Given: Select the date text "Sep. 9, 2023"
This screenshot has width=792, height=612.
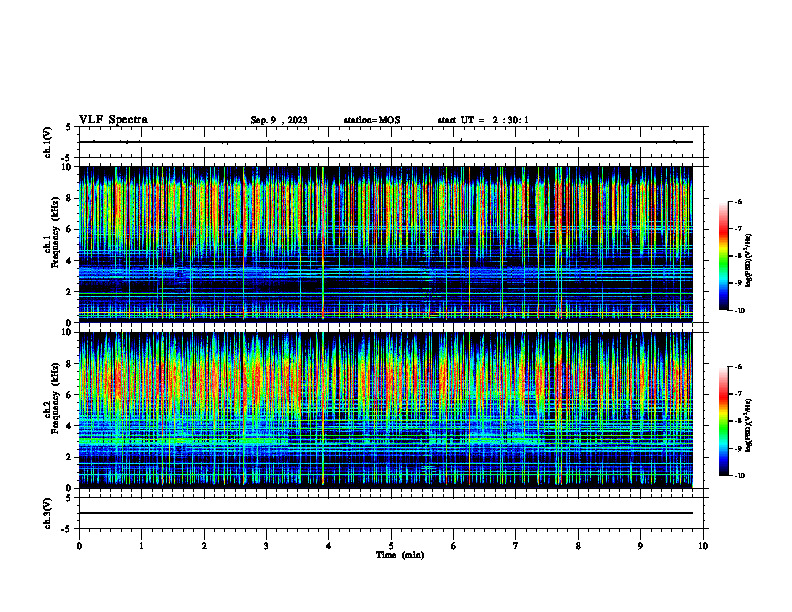Looking at the screenshot, I should (279, 120).
